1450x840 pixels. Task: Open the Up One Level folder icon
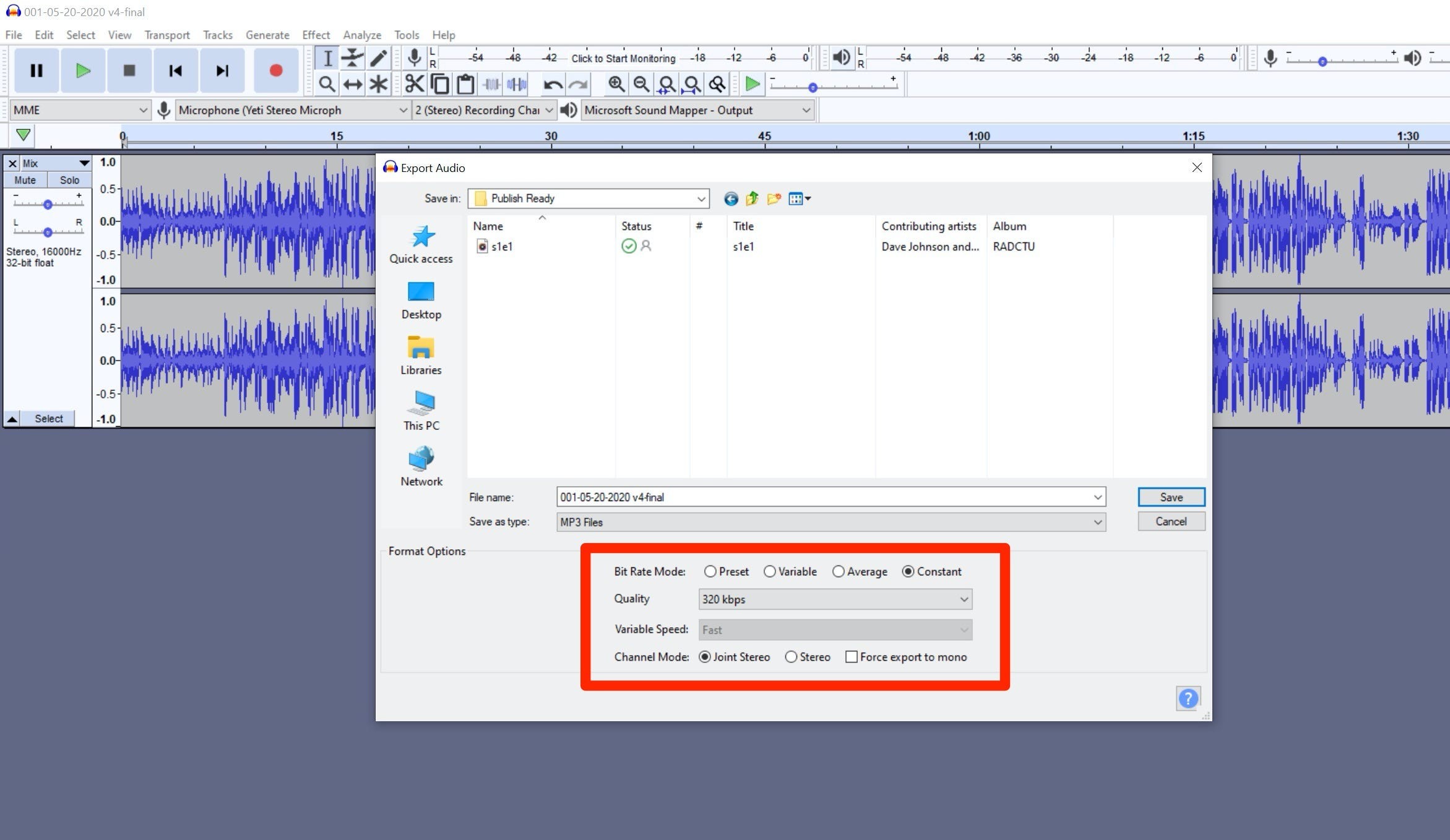tap(752, 199)
